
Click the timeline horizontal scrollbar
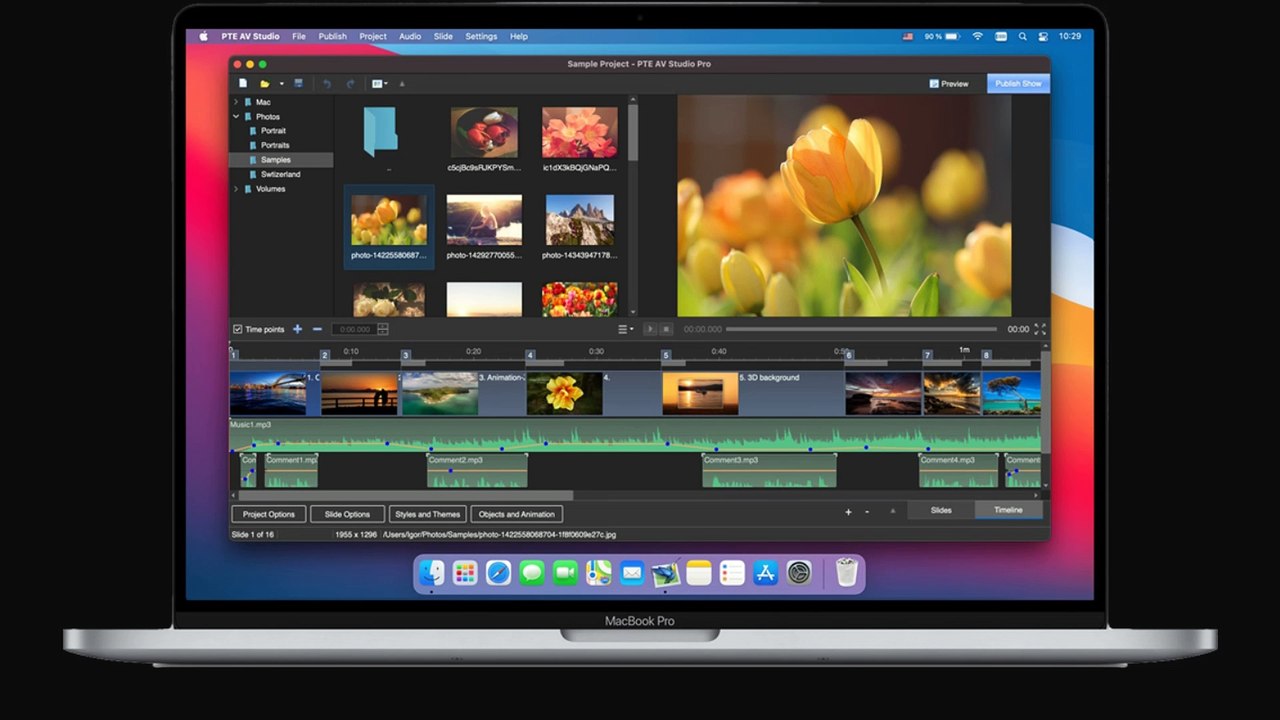tap(406, 495)
